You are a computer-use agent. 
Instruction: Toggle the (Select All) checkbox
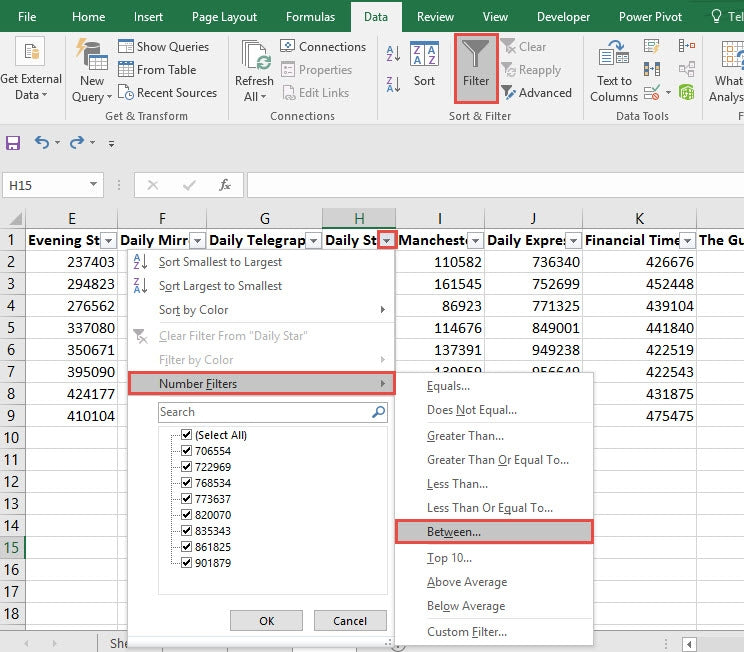pyautogui.click(x=186, y=435)
